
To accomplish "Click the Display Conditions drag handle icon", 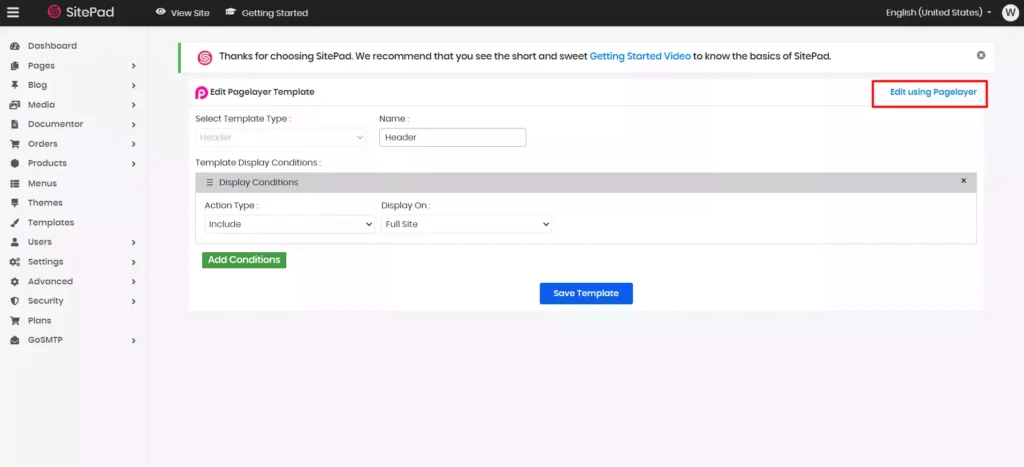I will click(210, 182).
